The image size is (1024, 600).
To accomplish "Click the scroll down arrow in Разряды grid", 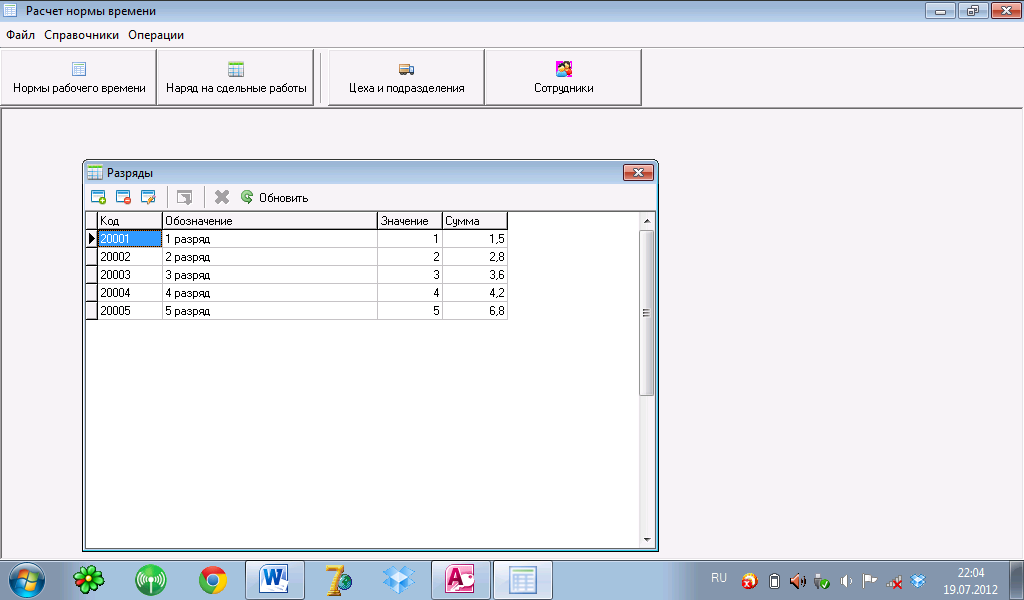I will [647, 540].
